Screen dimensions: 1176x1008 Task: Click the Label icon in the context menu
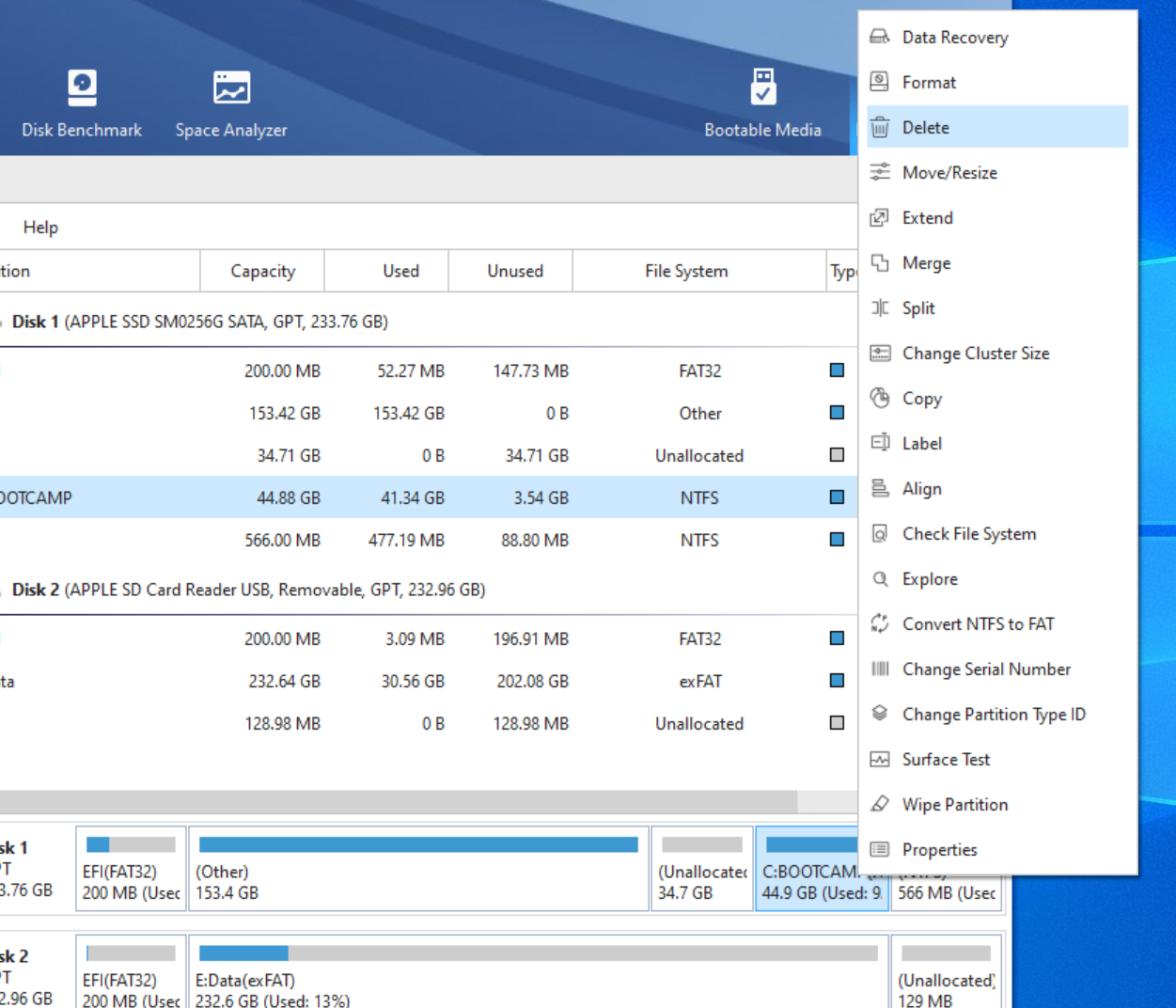click(x=880, y=443)
